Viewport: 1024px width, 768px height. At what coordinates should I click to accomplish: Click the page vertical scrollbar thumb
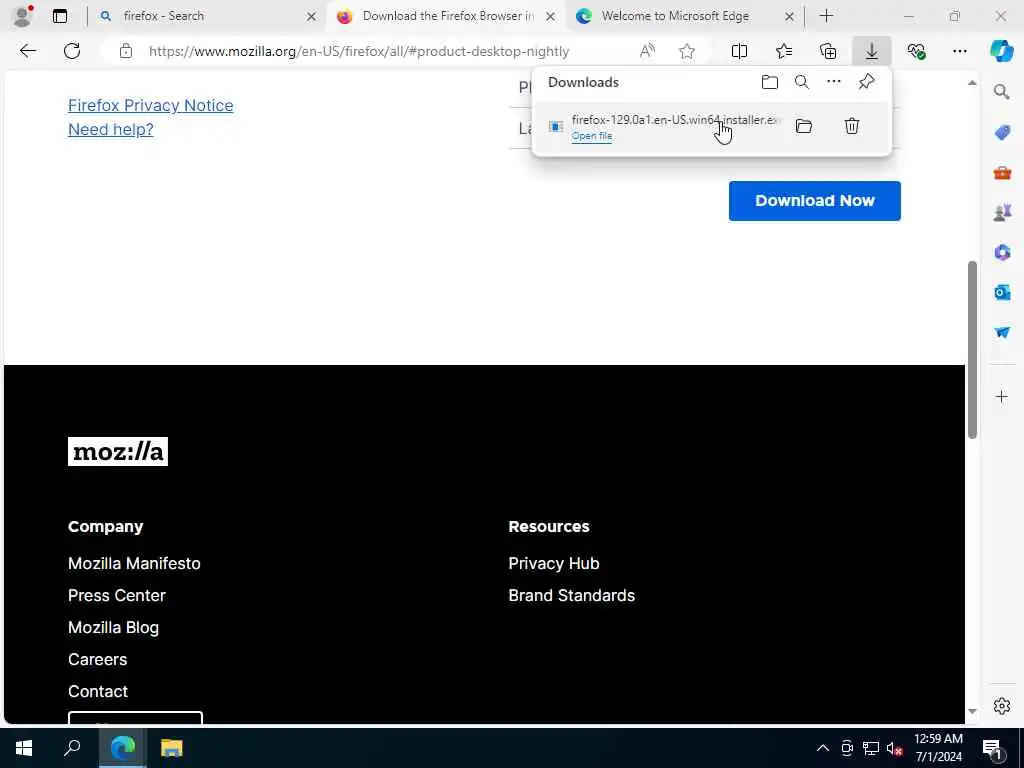pyautogui.click(x=972, y=349)
